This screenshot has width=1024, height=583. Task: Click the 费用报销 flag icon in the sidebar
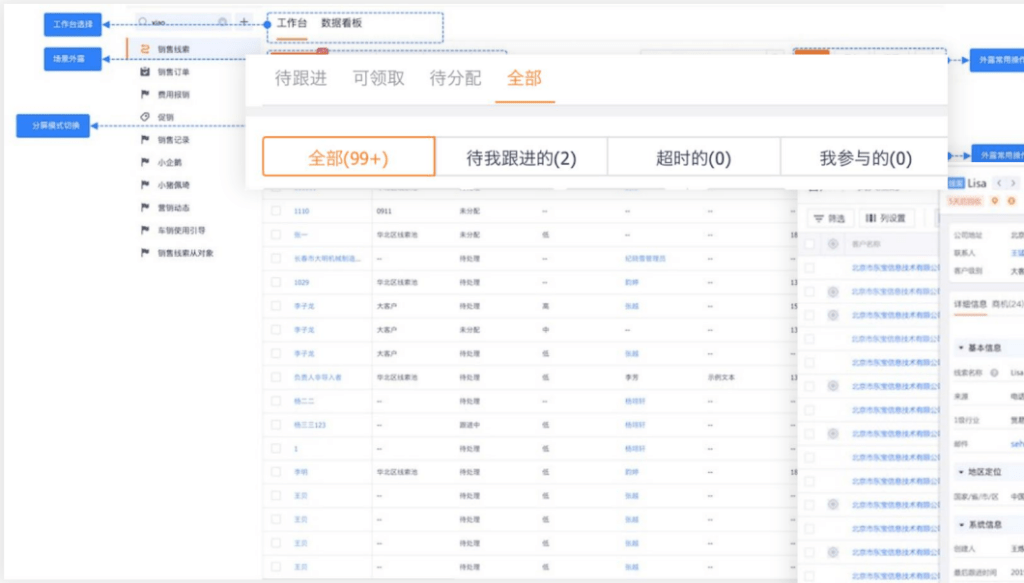[x=145, y=94]
